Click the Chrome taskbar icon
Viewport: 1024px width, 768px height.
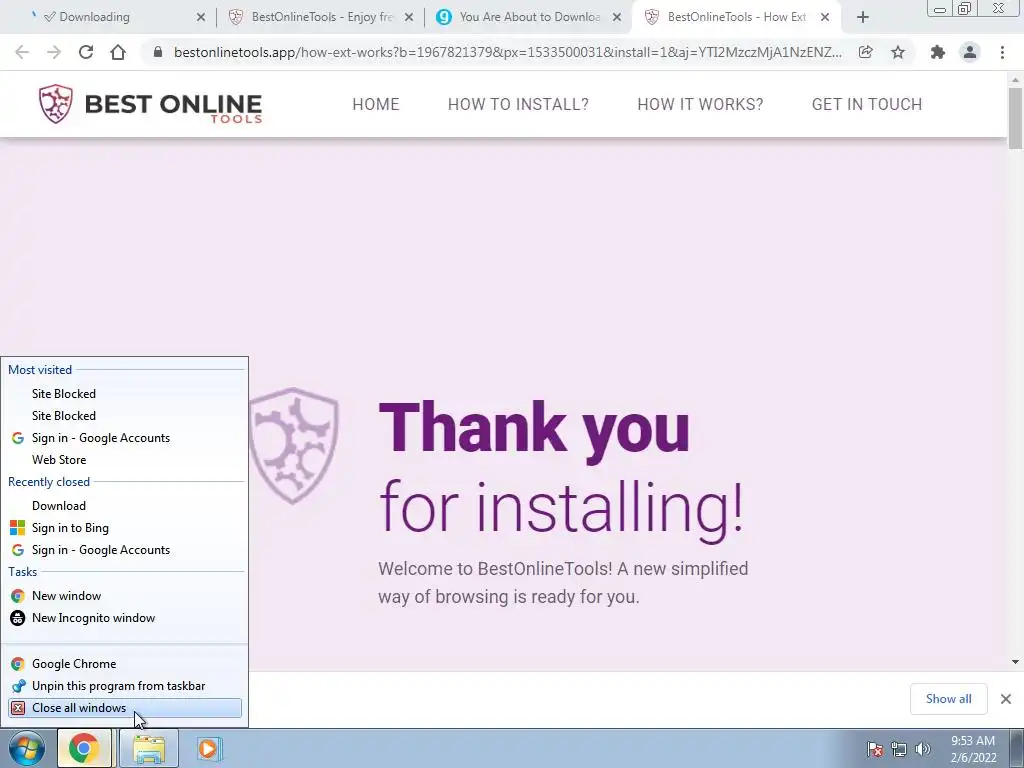click(x=84, y=748)
